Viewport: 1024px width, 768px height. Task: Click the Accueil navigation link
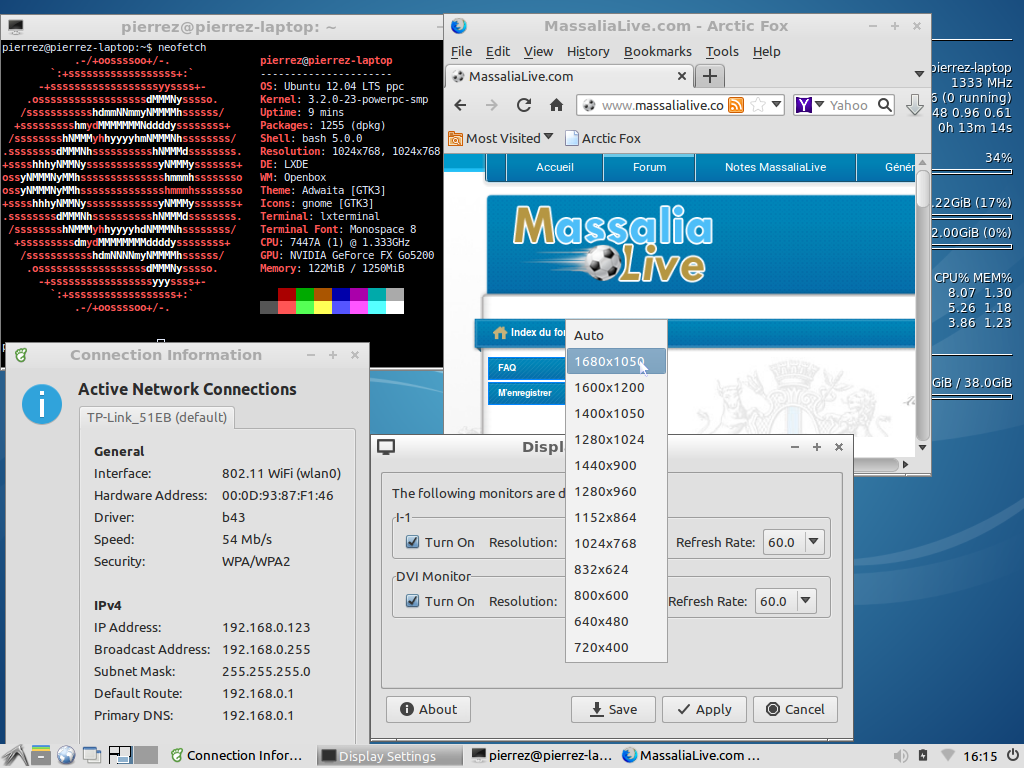click(554, 167)
